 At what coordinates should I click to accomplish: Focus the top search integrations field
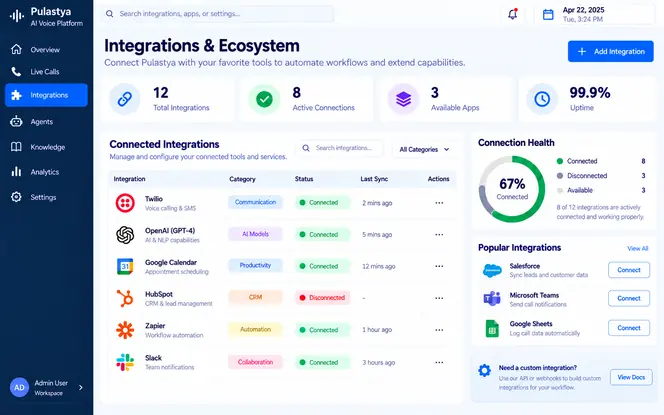click(x=218, y=14)
